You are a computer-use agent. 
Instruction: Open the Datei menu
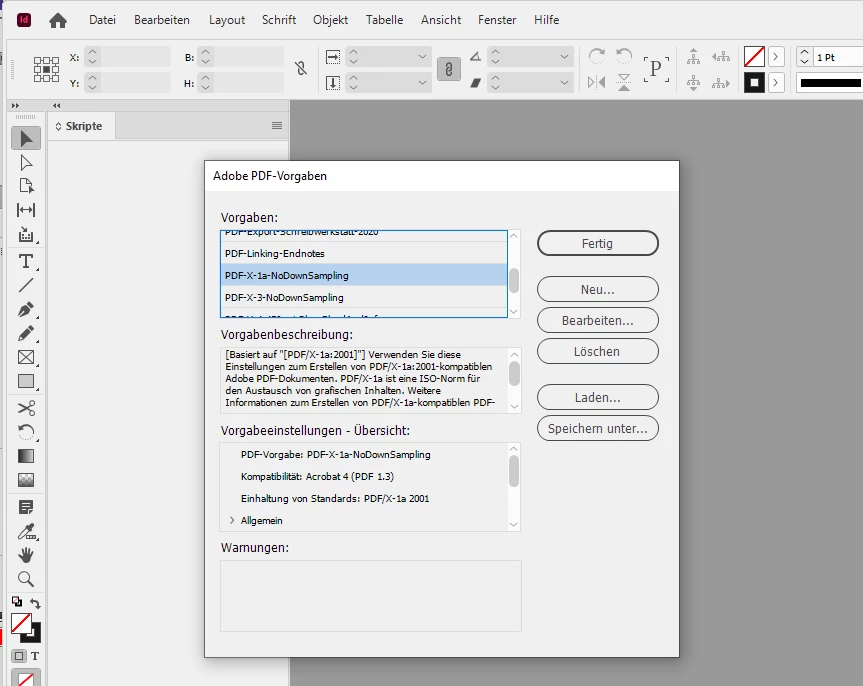coord(102,20)
